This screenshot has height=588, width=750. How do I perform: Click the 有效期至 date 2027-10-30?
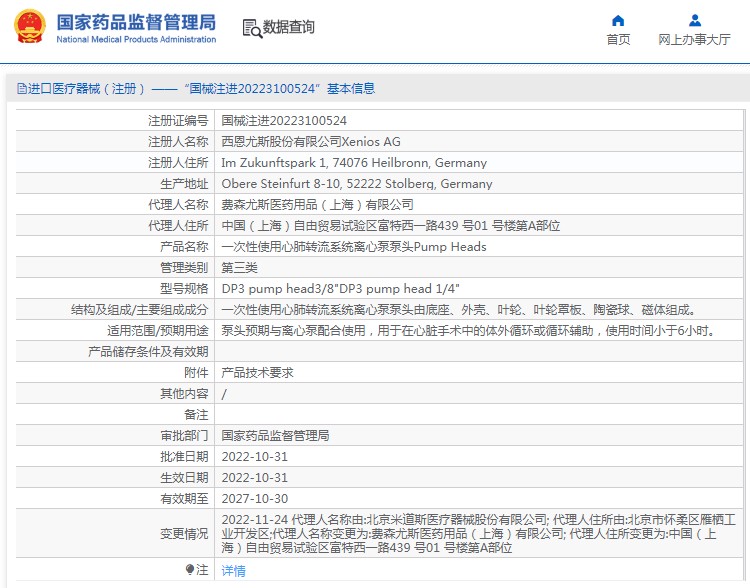[x=254, y=498]
